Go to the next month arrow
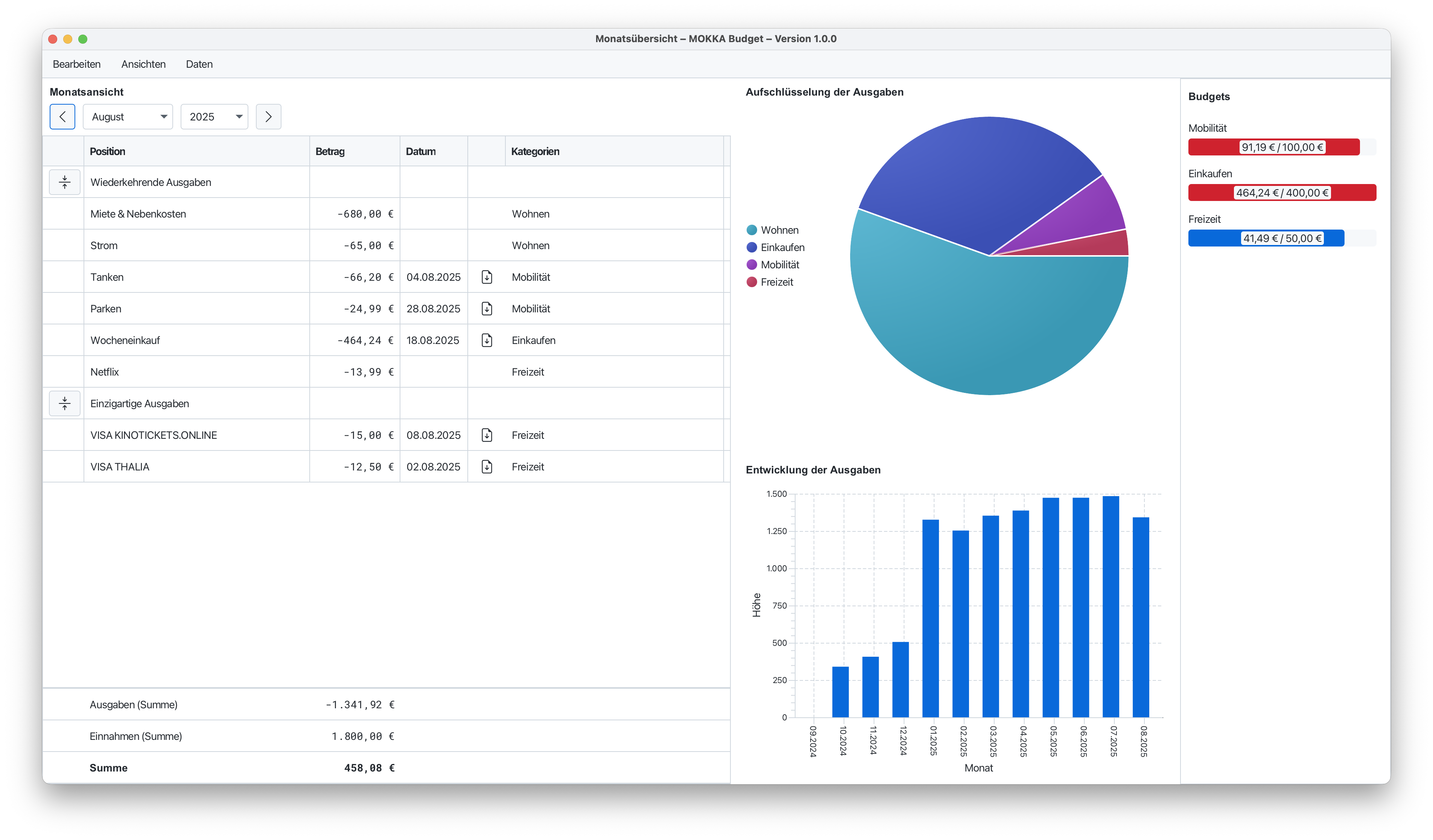1433x840 pixels. (268, 117)
